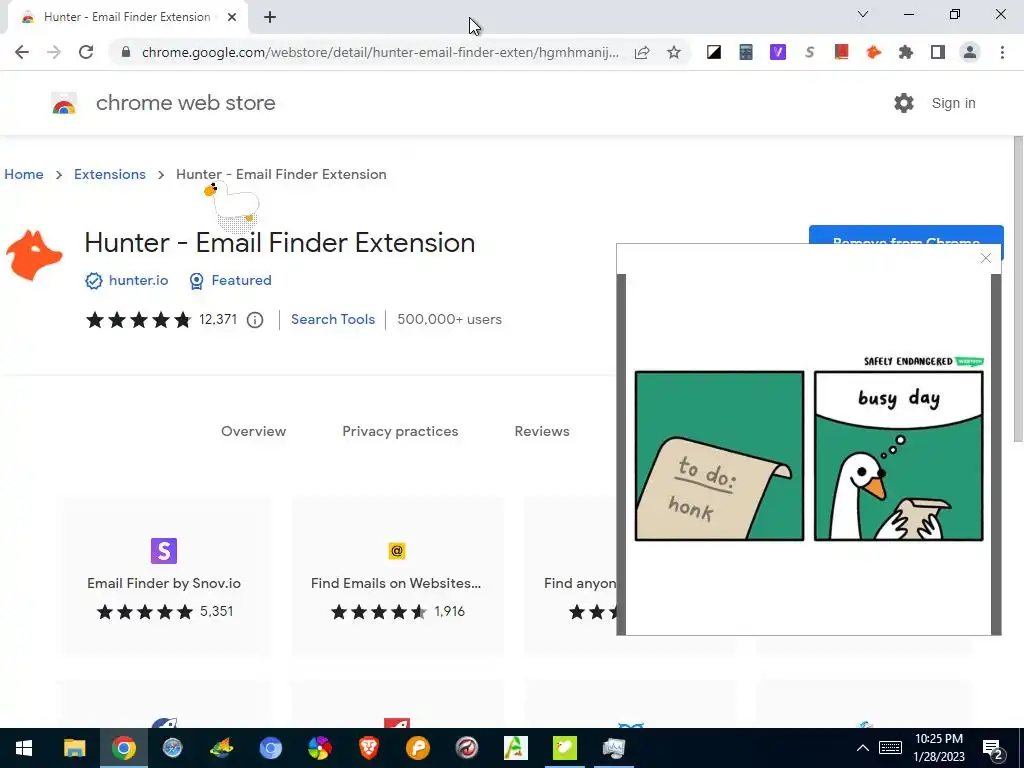The height and width of the screenshot is (768, 1024).
Task: Bookmark this page with star icon
Action: (674, 52)
